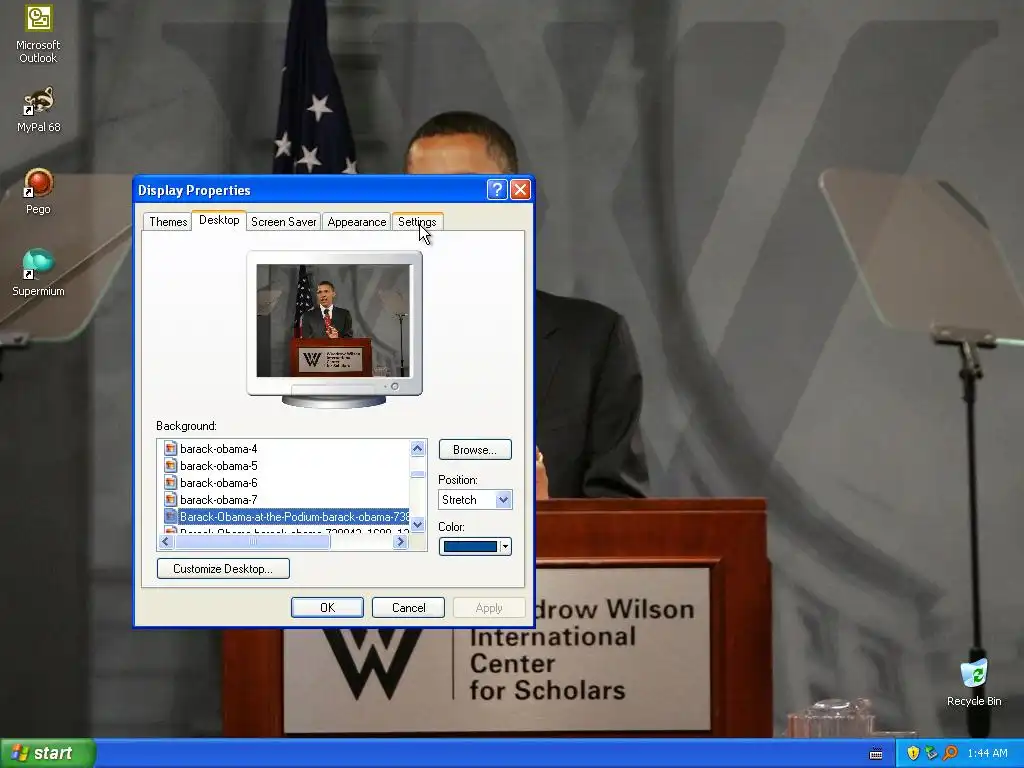Switch to the Desktop tab

[x=219, y=220]
